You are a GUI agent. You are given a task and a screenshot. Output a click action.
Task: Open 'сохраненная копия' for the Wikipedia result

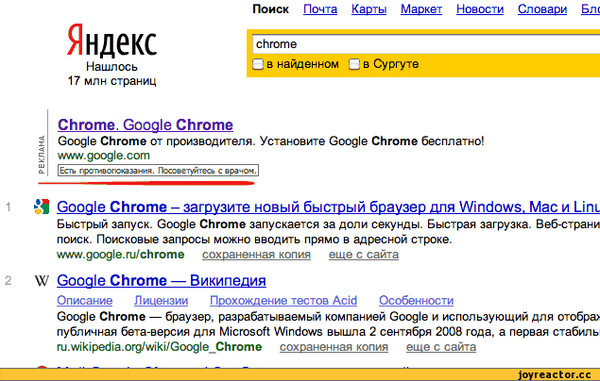tap(334, 347)
